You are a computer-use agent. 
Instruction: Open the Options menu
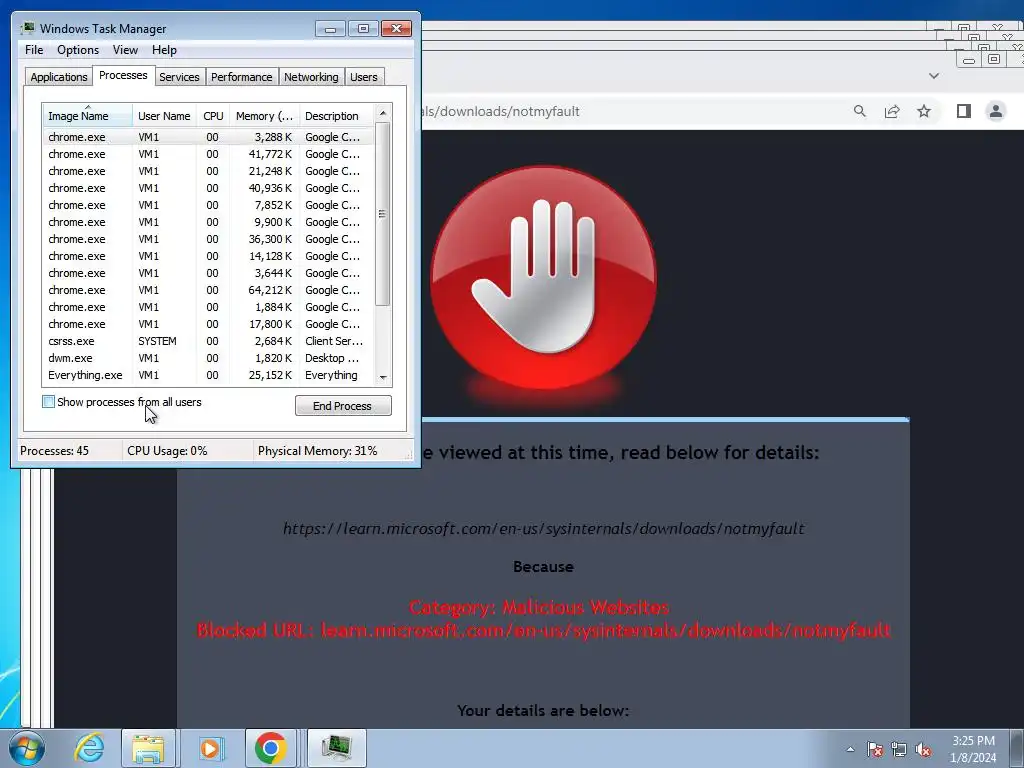point(78,50)
